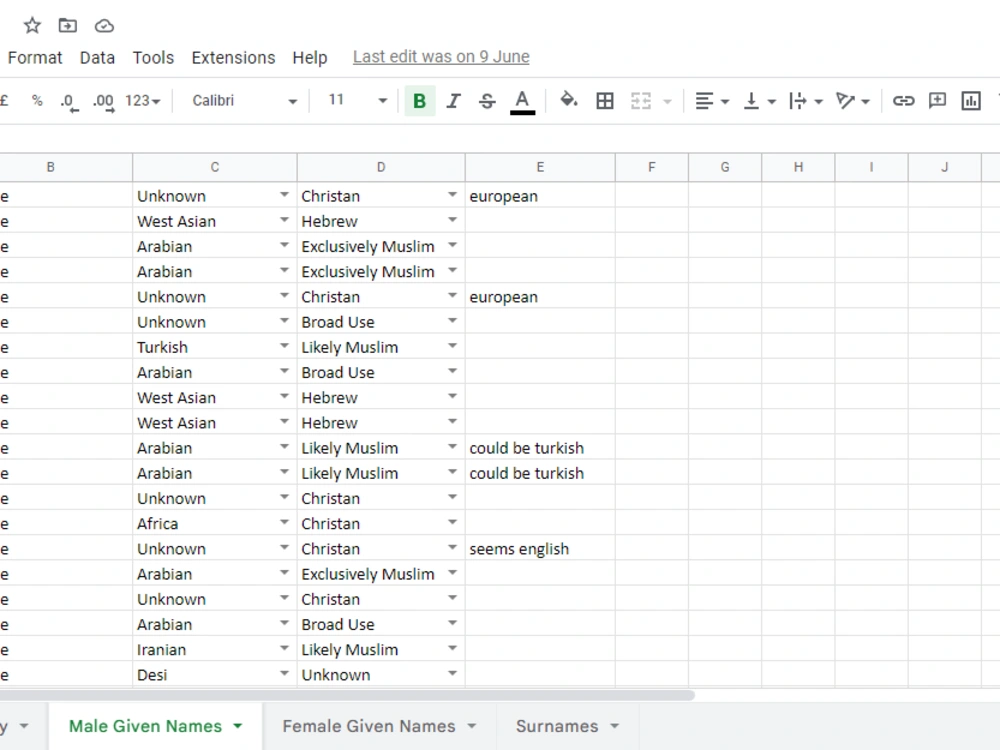
Task: Open dropdown arrow on Turkish cell
Action: (284, 346)
